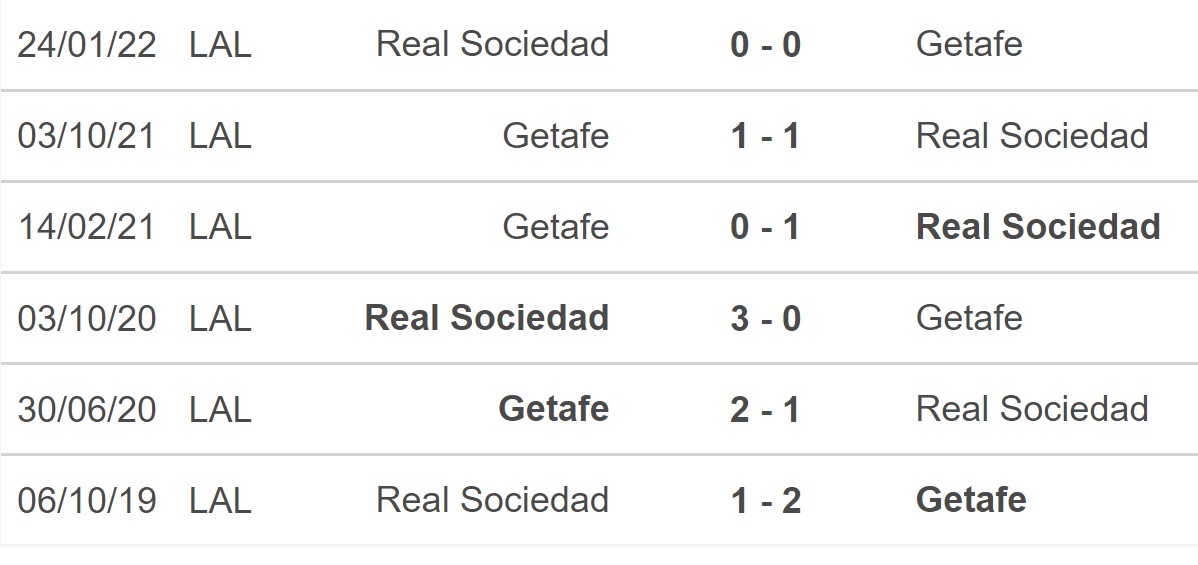Click the LAL label in the 06/10/19 row
Image resolution: width=1198 pixels, height=565 pixels.
point(220,500)
